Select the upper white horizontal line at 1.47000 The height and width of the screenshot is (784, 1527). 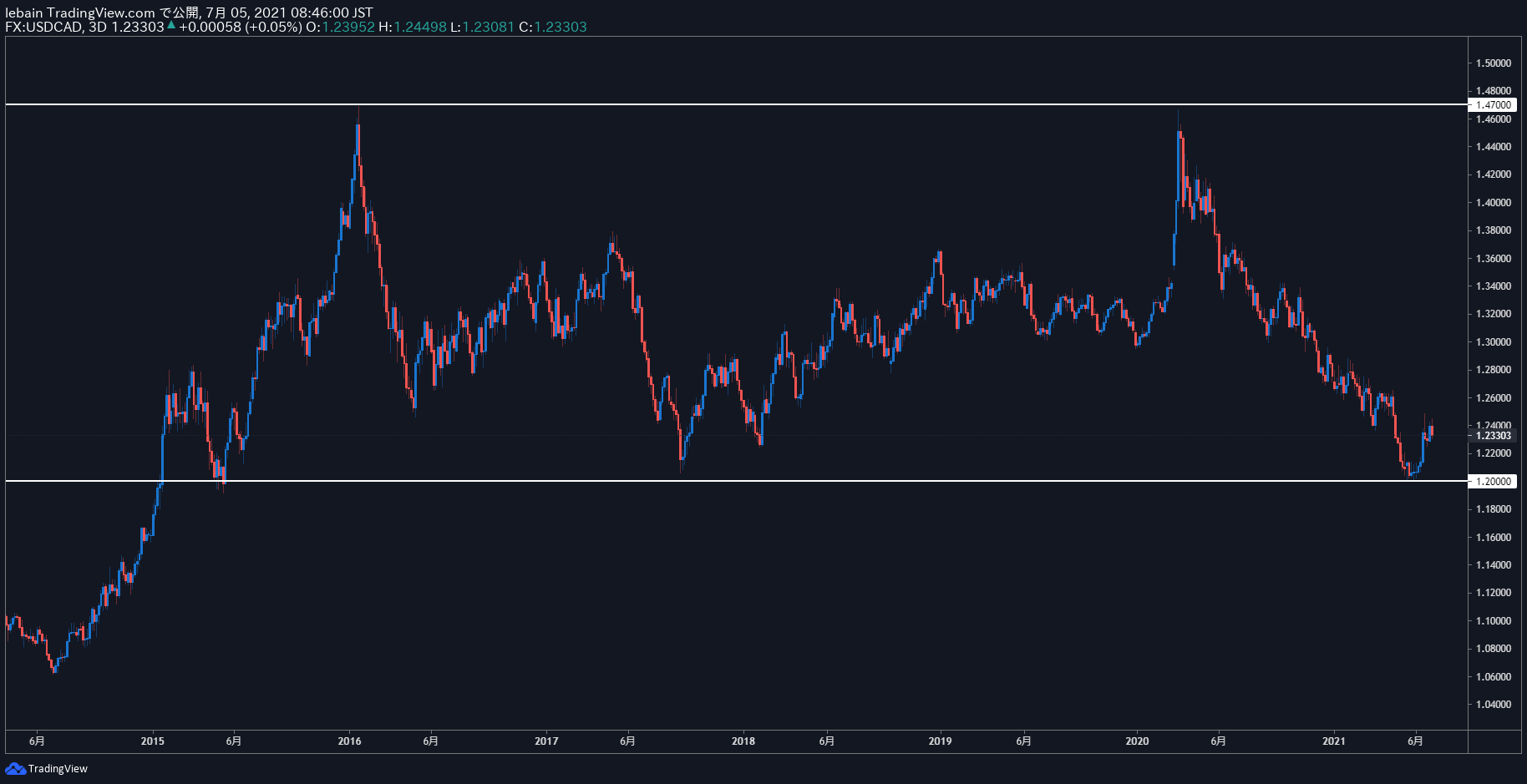coord(736,104)
